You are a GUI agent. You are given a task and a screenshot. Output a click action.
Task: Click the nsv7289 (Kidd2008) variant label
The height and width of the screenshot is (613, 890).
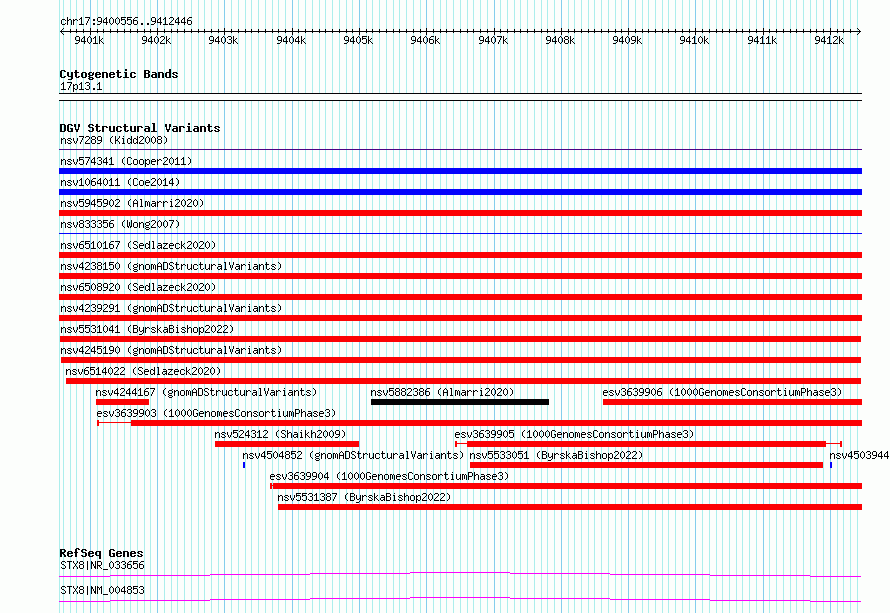point(114,140)
